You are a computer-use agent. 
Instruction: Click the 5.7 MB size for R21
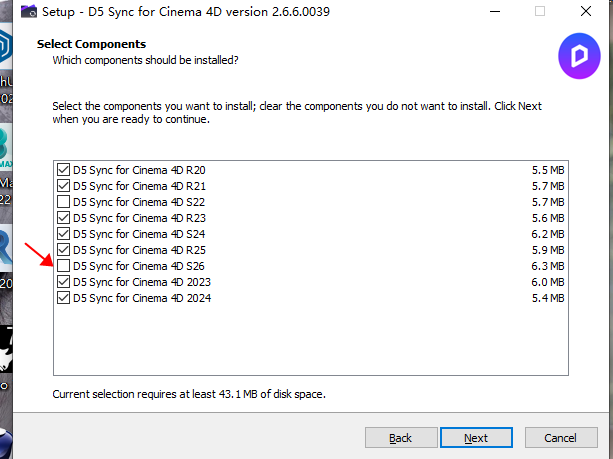pos(548,186)
